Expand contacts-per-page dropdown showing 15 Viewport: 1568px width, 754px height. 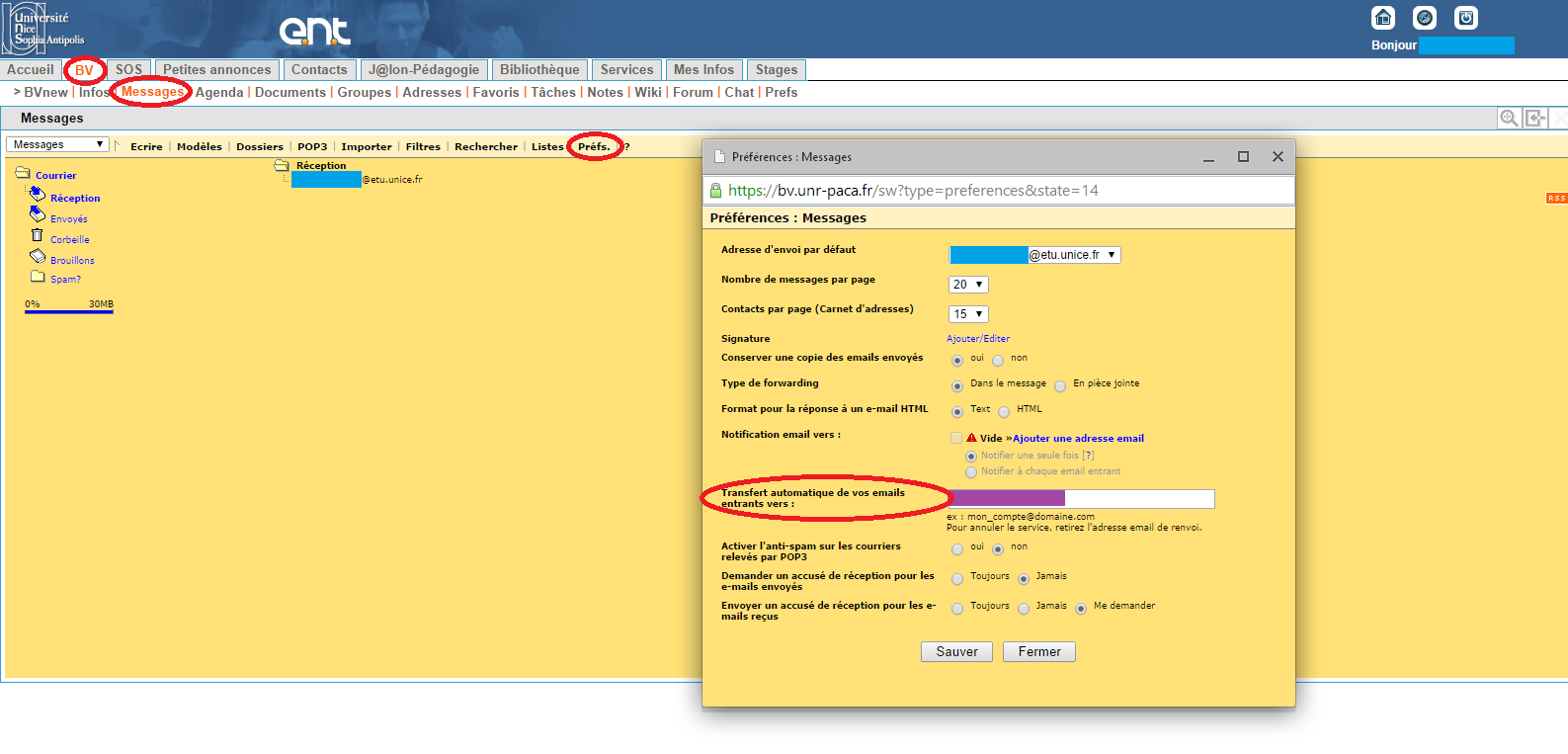click(968, 314)
